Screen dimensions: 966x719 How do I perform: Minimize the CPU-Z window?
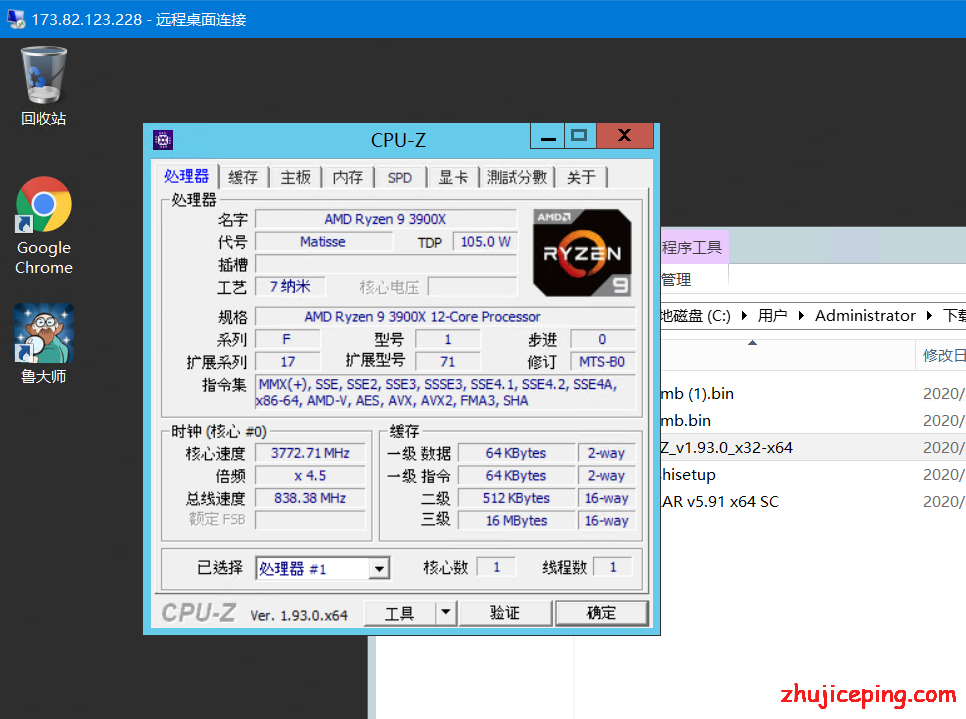tap(548, 136)
